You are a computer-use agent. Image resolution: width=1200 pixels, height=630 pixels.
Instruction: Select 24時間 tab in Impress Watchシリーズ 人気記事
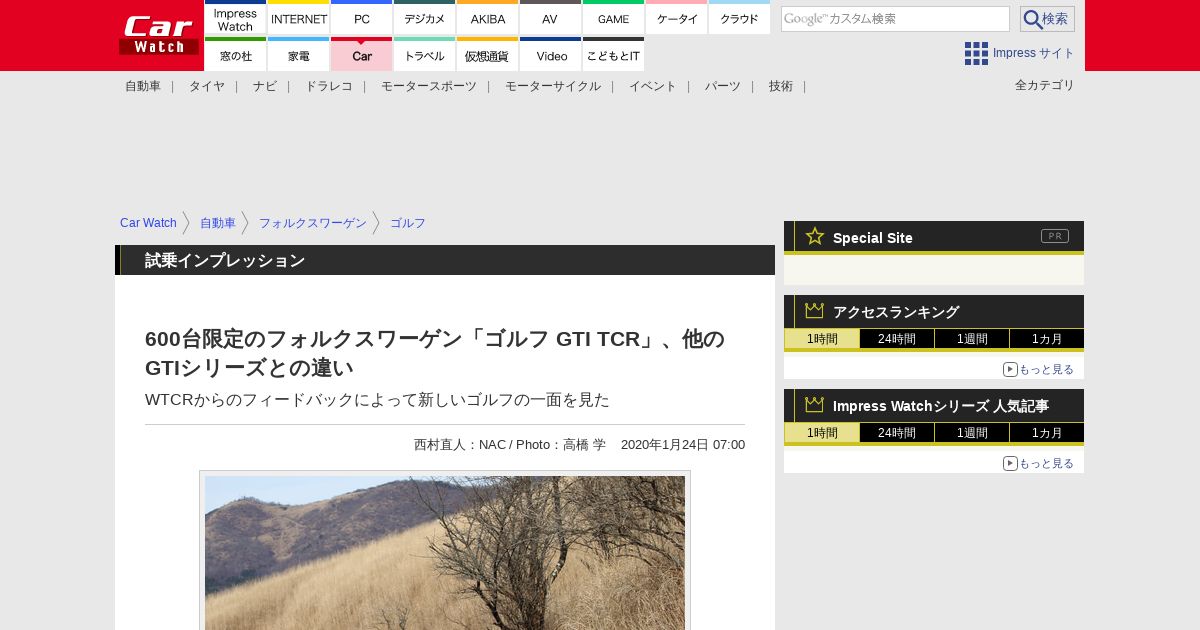click(x=897, y=432)
